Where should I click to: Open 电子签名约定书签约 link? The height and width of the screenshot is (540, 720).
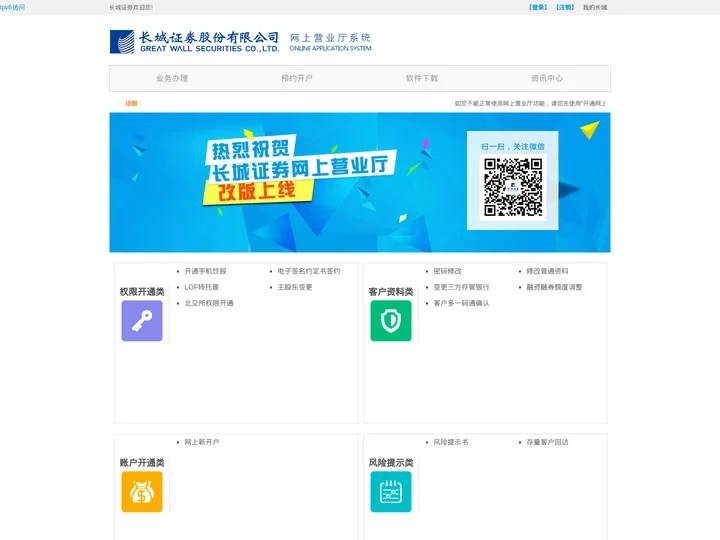(309, 271)
